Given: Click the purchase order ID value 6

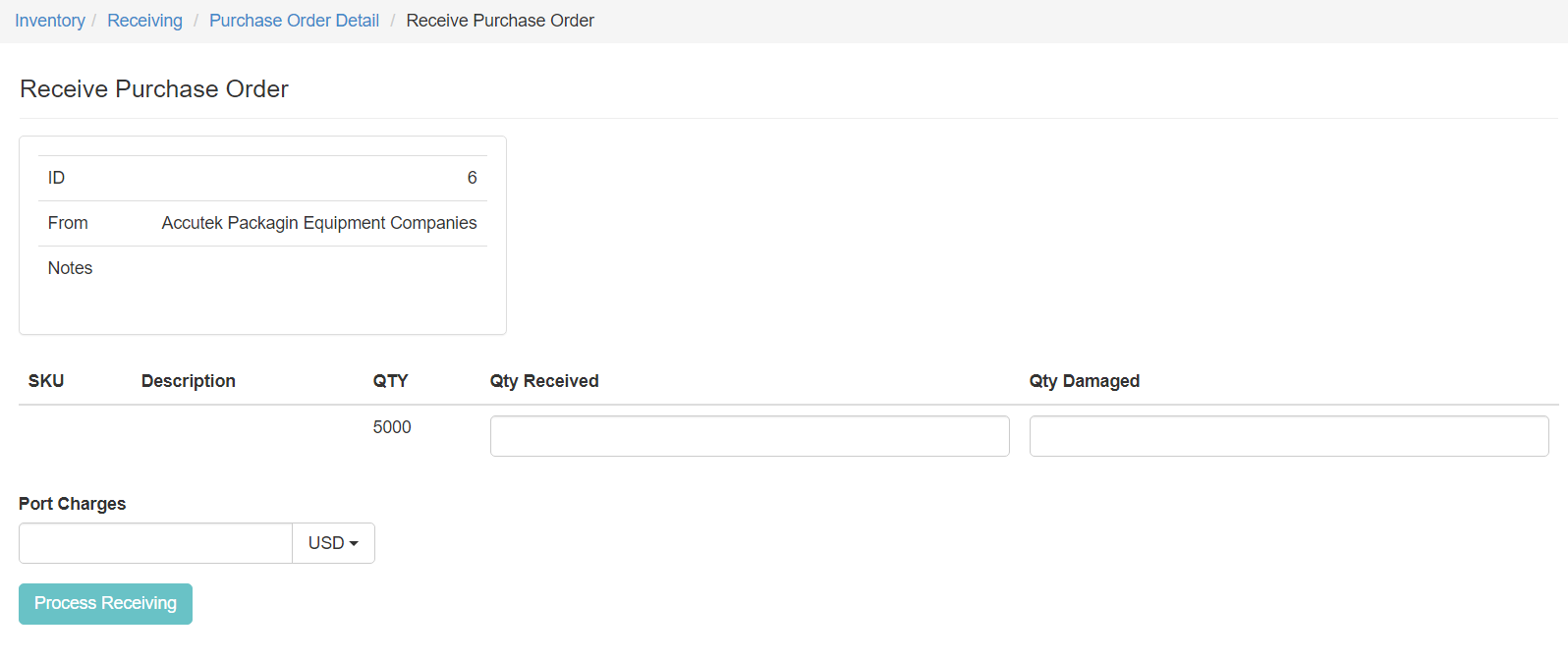Looking at the screenshot, I should pyautogui.click(x=472, y=178).
